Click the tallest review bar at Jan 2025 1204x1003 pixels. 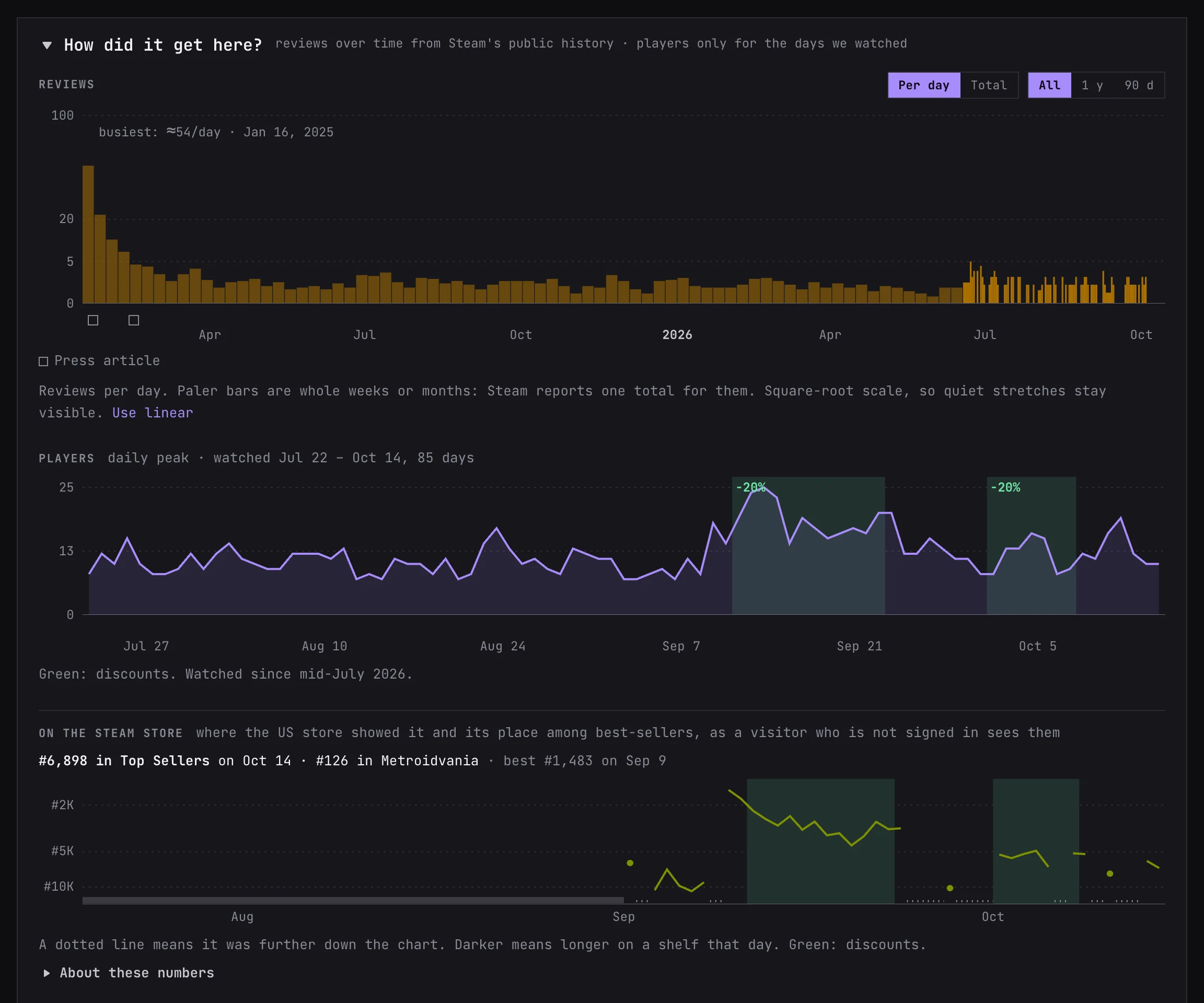(88, 235)
